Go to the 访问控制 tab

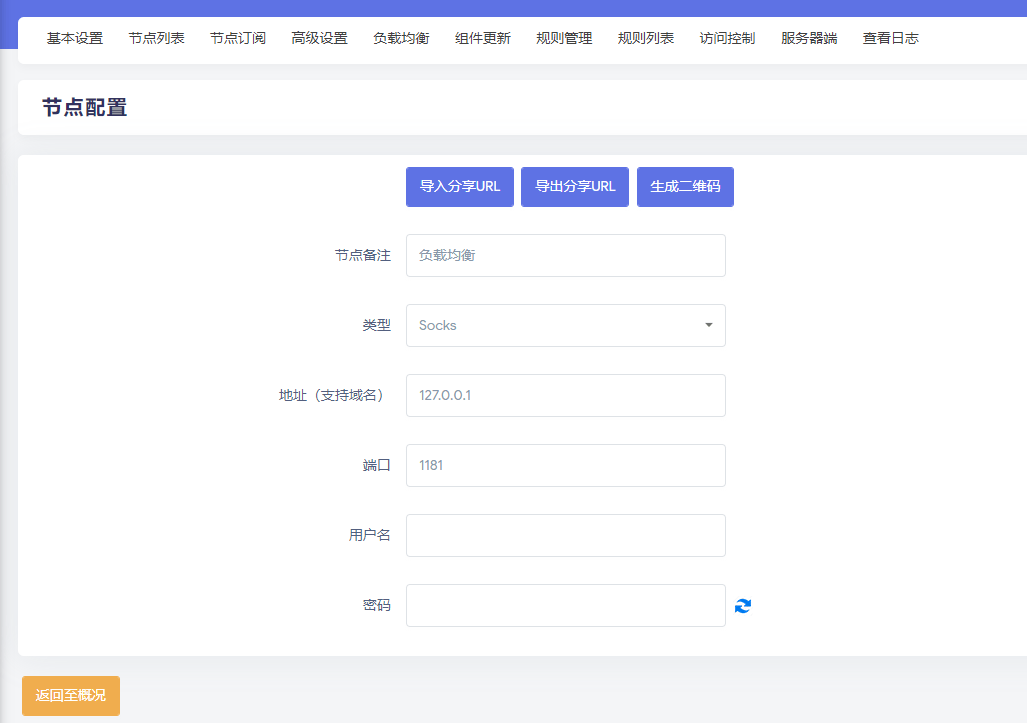pyautogui.click(x=727, y=39)
